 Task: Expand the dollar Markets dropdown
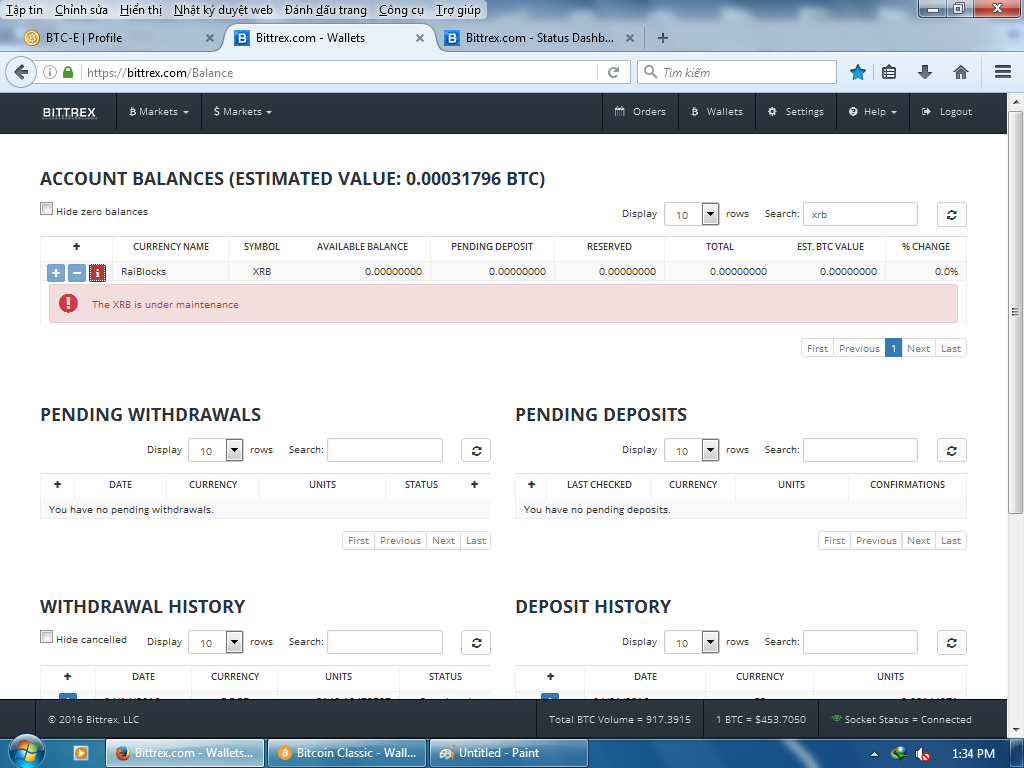[x=242, y=112]
